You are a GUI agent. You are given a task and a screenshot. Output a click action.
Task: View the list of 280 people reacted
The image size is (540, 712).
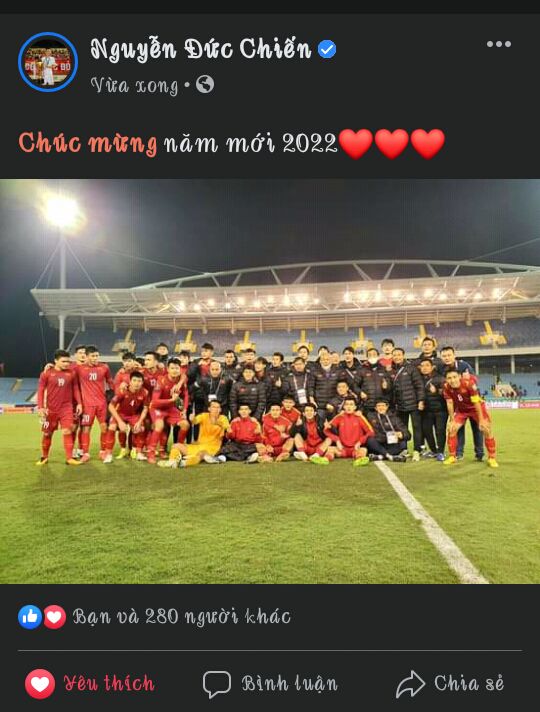point(181,617)
